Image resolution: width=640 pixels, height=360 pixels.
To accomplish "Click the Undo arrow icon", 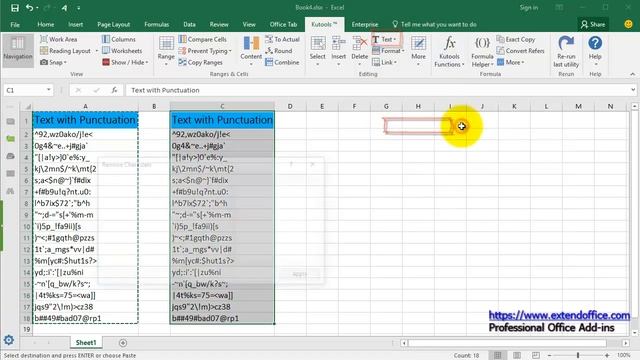I will pos(29,8).
